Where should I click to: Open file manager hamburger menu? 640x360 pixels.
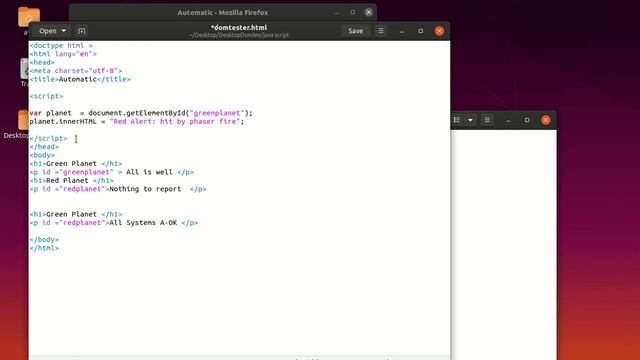pos(487,120)
